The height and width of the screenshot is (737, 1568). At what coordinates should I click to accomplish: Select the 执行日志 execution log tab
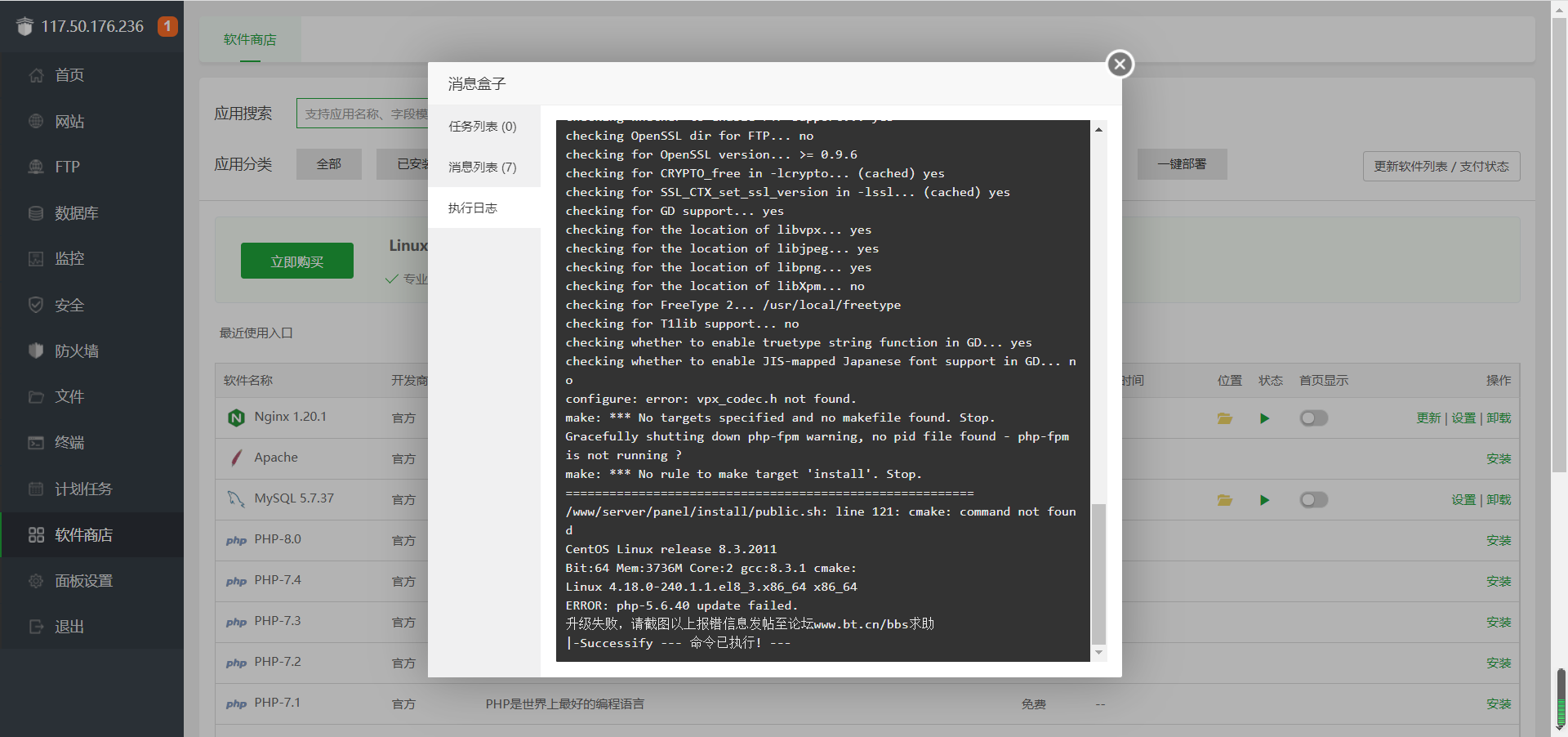coord(473,208)
